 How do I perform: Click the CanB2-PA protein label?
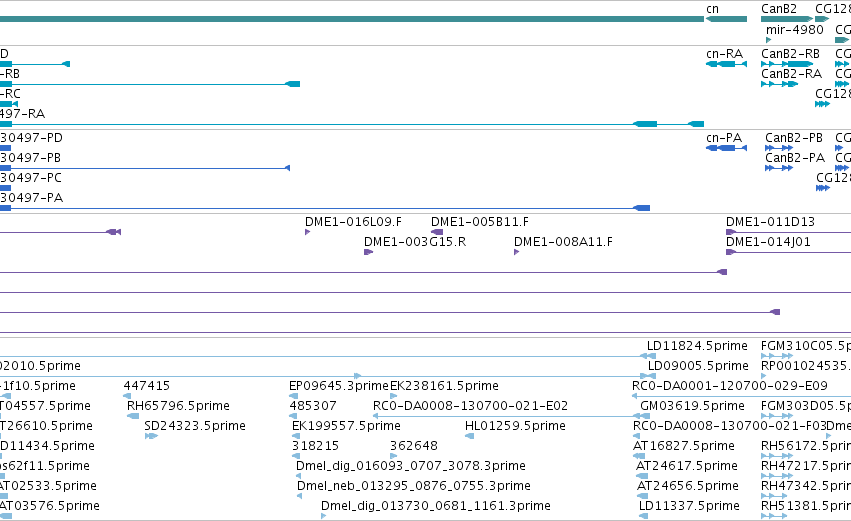click(795, 158)
